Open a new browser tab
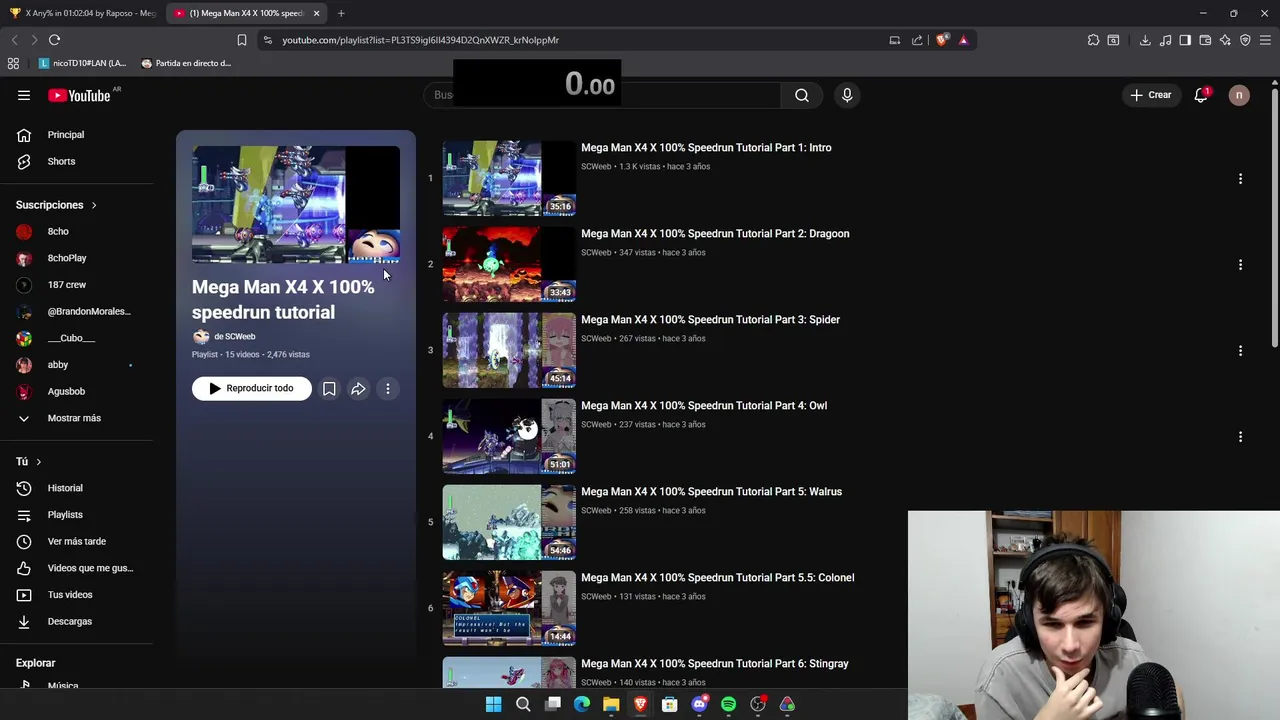 341,13
